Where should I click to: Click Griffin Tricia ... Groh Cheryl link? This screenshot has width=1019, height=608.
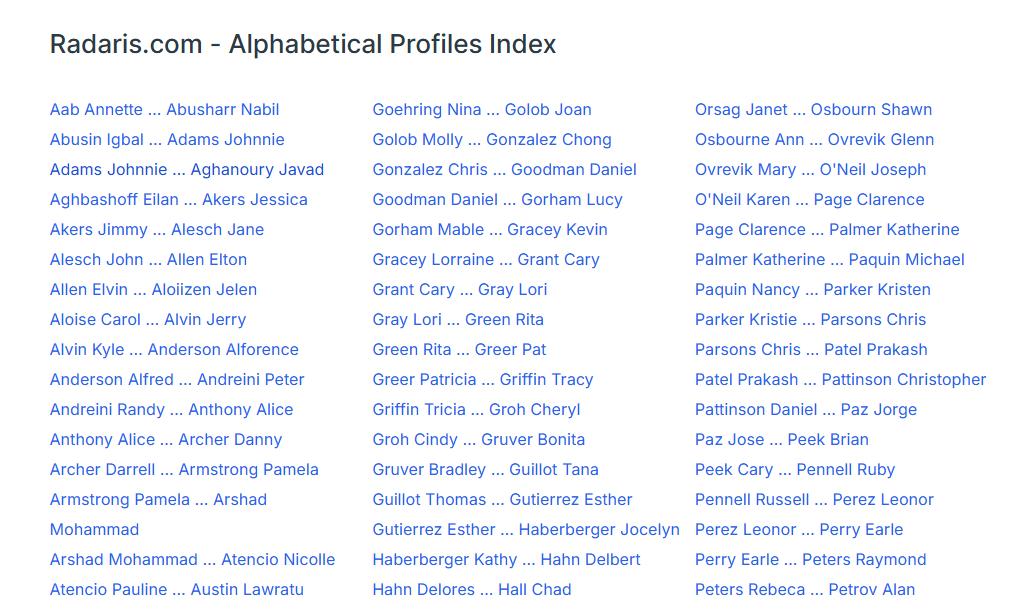click(476, 410)
